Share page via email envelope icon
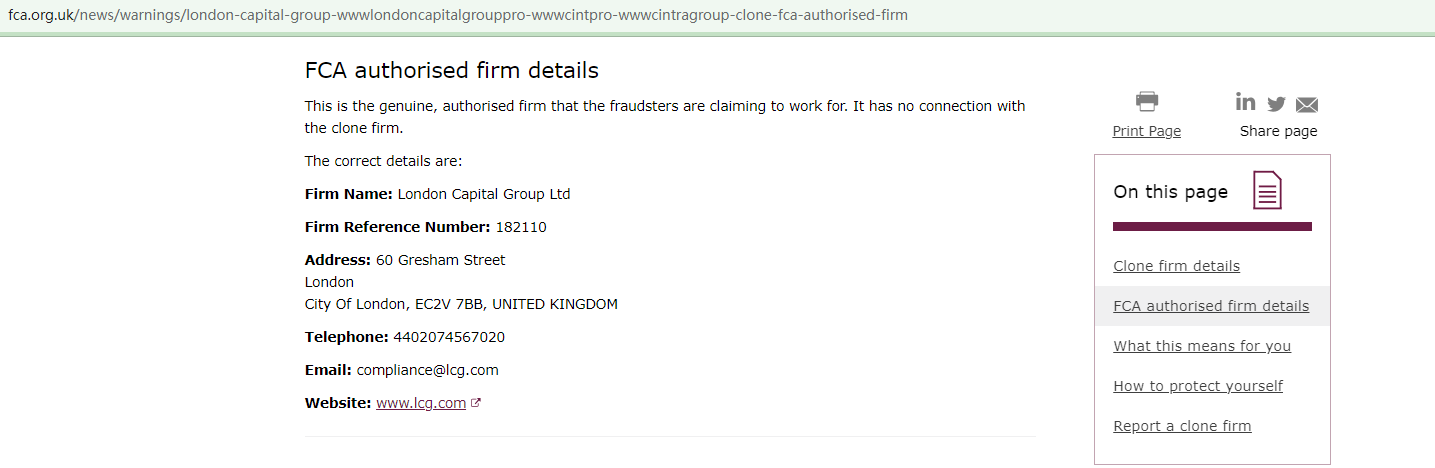This screenshot has height=468, width=1435. coord(1307,105)
